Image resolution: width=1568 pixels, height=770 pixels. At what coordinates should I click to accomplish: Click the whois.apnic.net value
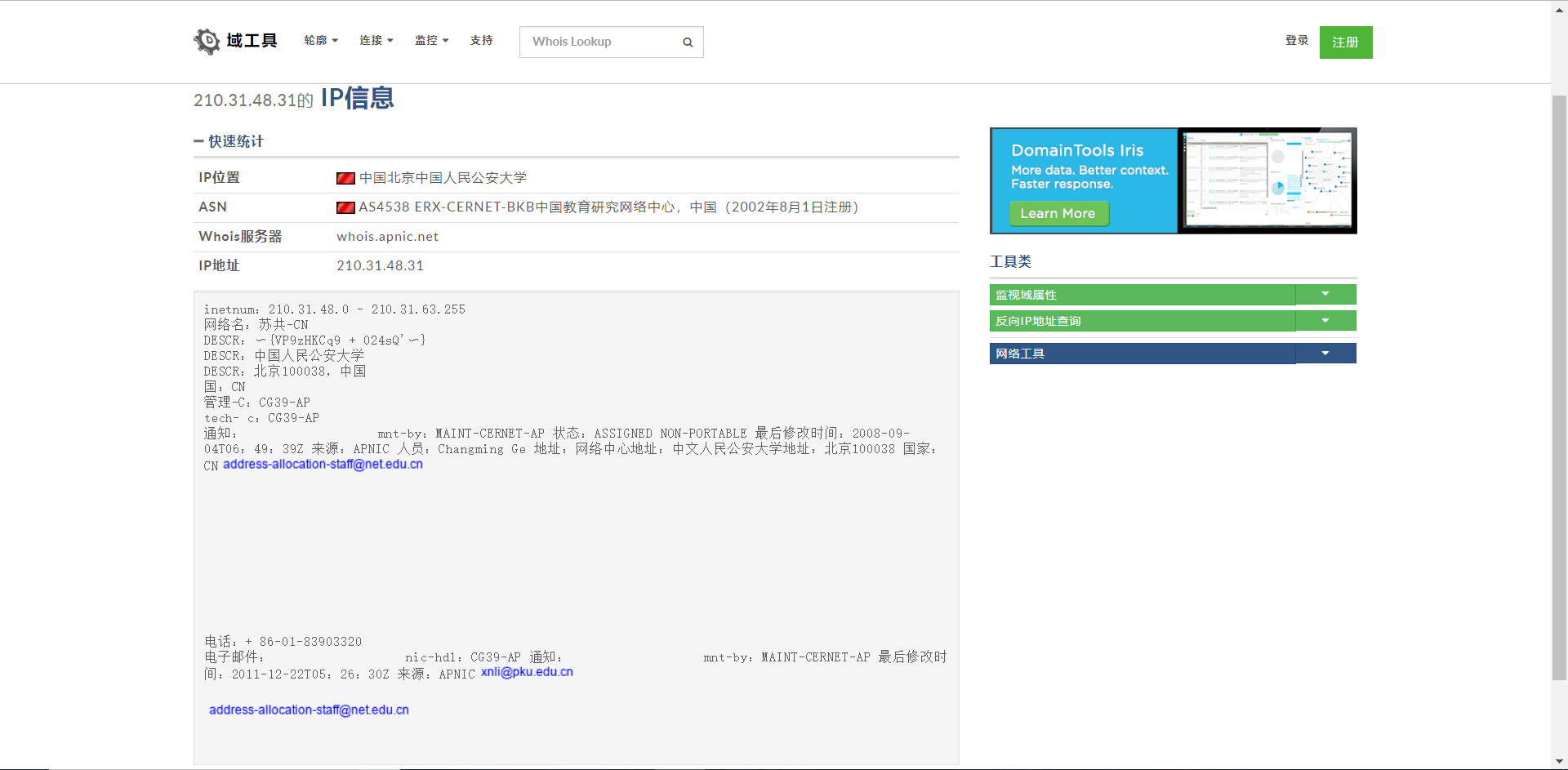(387, 237)
